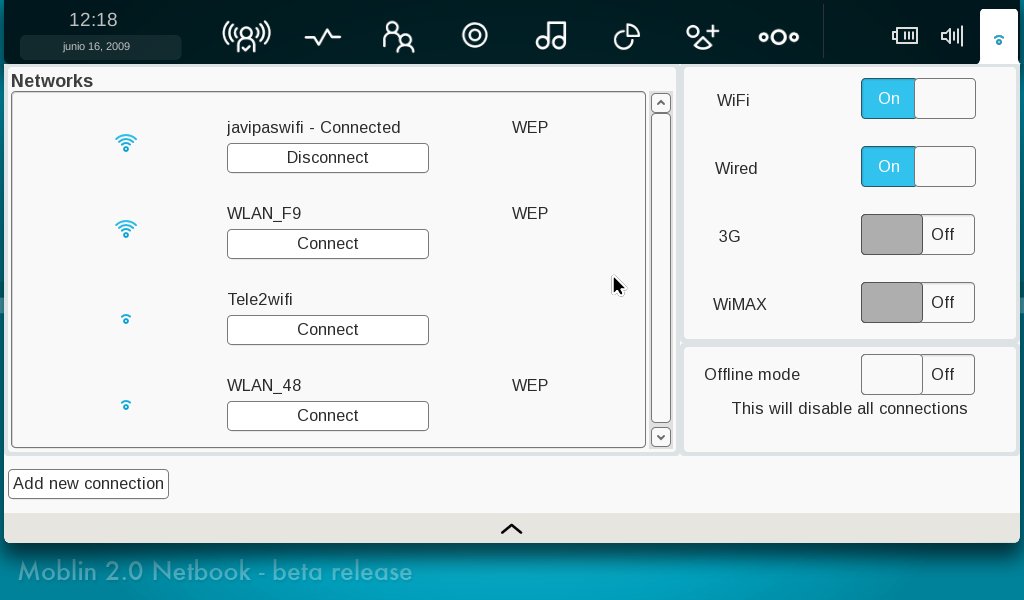Open the zones three-circles icon

coord(778,37)
